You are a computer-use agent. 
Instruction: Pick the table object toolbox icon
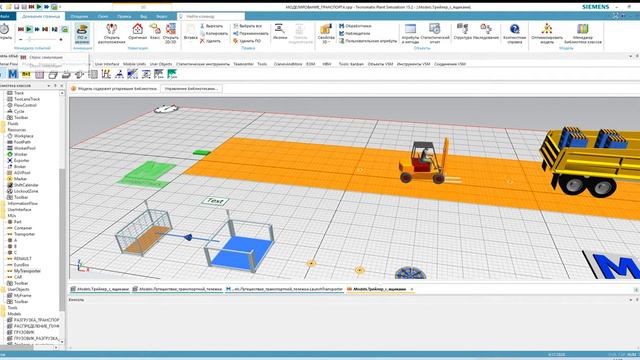40,74
